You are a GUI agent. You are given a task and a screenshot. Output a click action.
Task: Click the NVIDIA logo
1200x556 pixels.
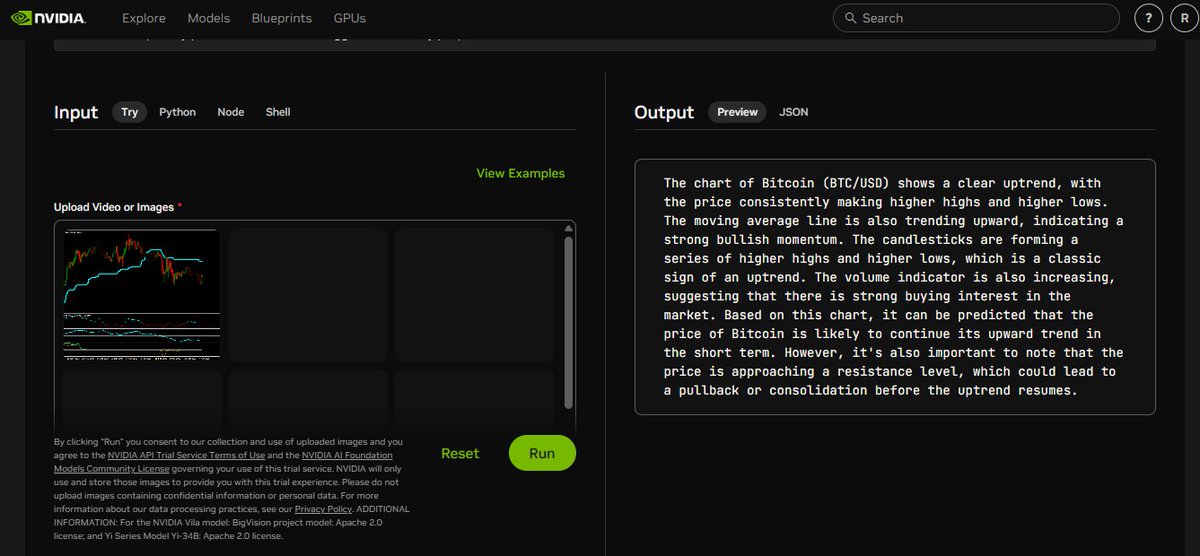[x=48, y=18]
